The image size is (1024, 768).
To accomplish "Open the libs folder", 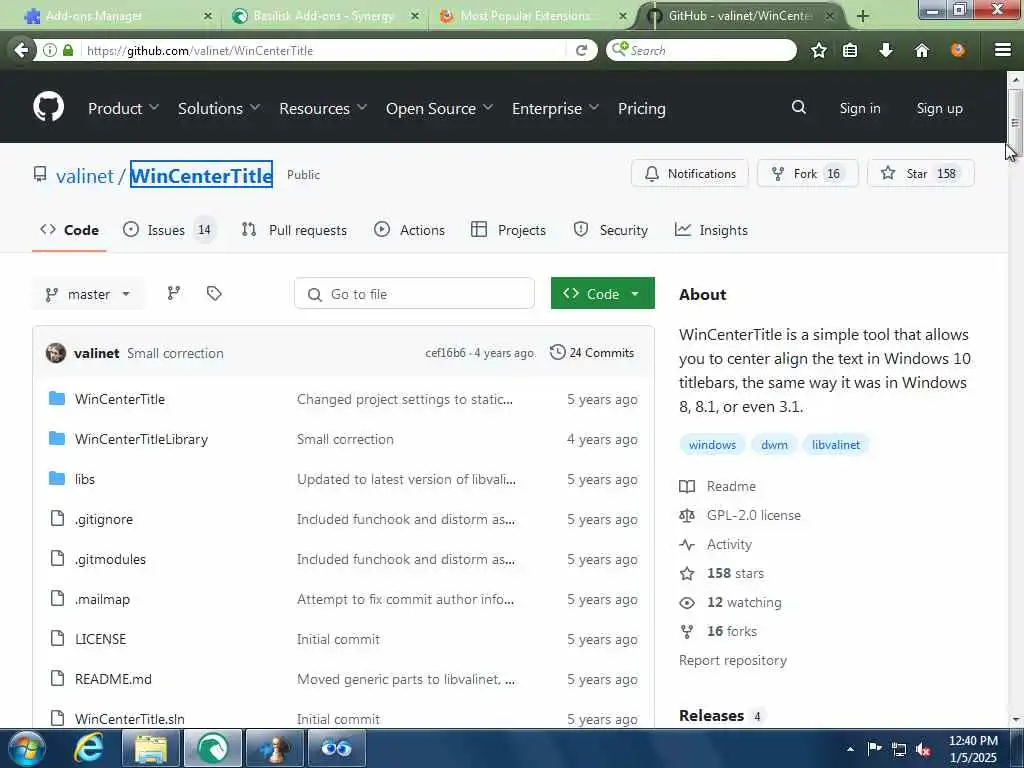I will tap(84, 479).
